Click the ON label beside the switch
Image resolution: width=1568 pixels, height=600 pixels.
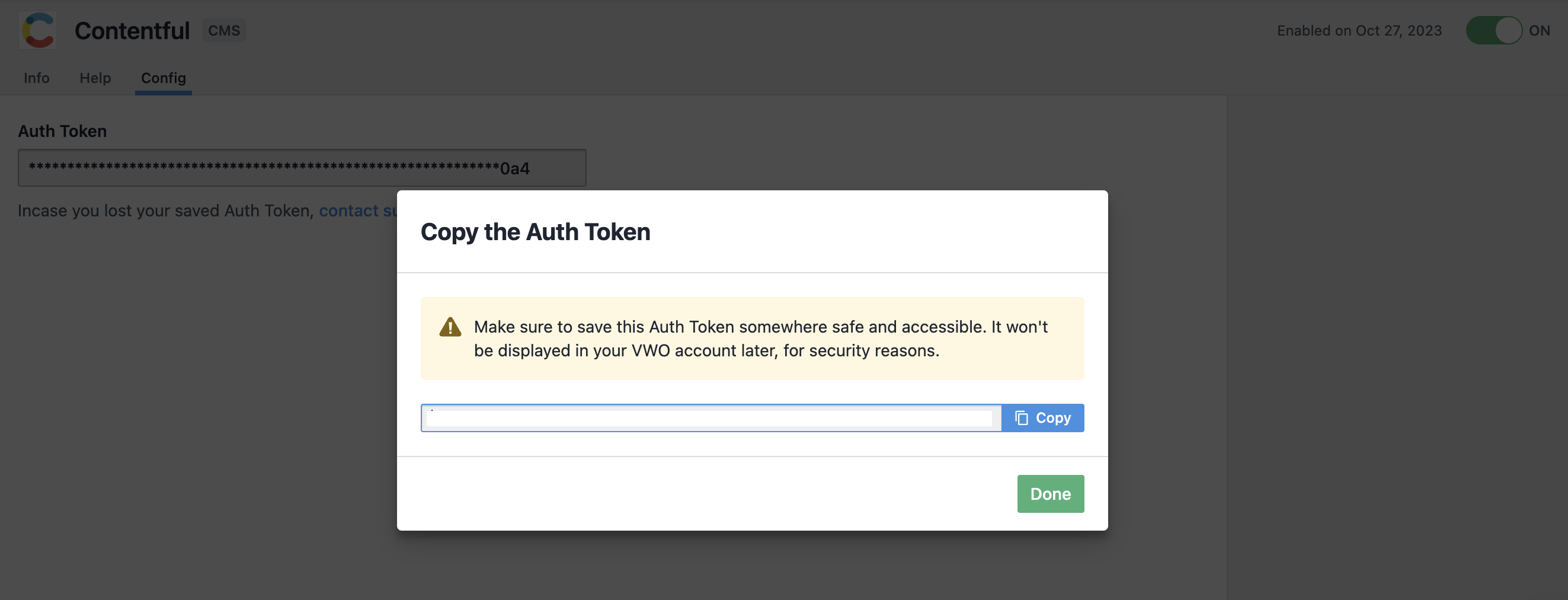point(1539,30)
